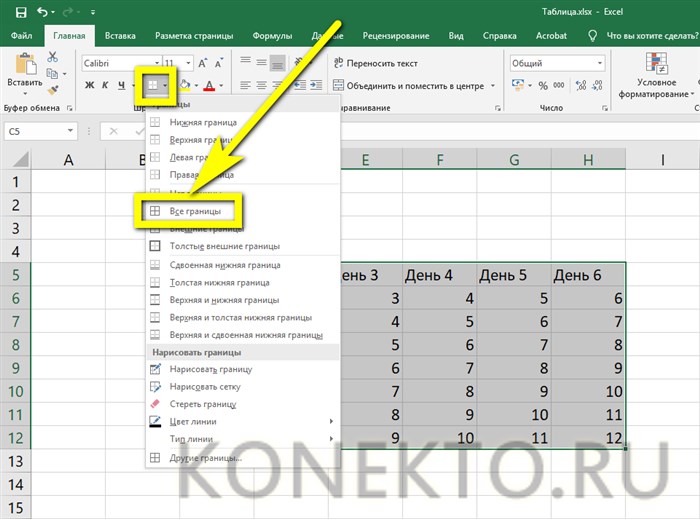Choose Толстые внешние границы
The image size is (700, 519).
click(x=243, y=246)
